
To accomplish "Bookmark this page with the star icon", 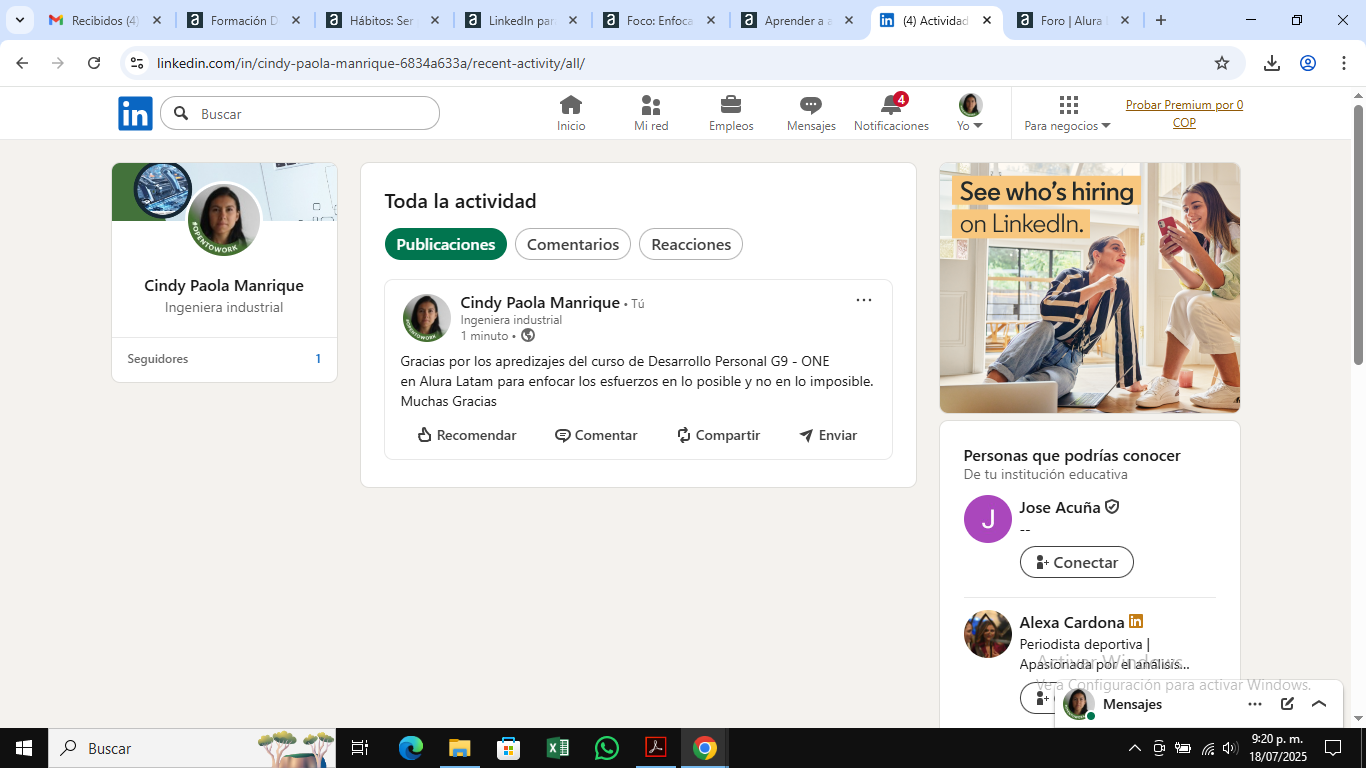I will tap(1222, 63).
